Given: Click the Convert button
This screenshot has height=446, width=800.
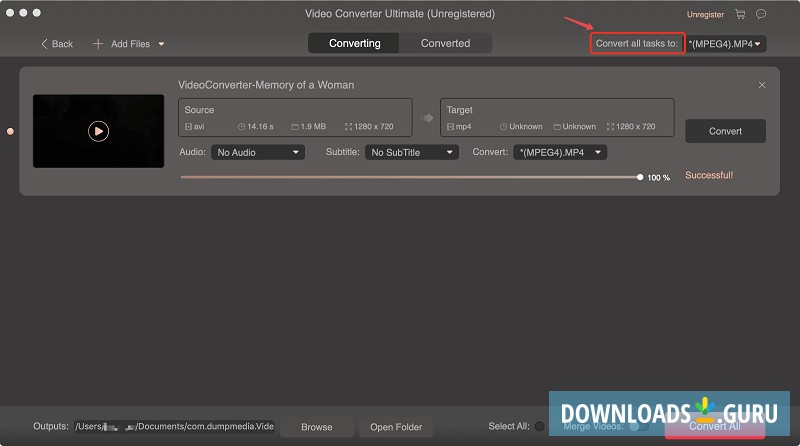Looking at the screenshot, I should [725, 131].
